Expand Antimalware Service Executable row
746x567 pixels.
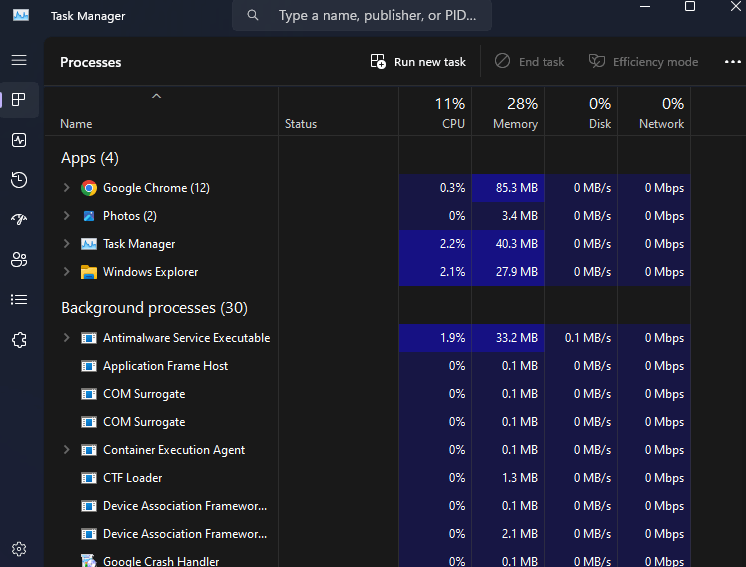(x=67, y=338)
